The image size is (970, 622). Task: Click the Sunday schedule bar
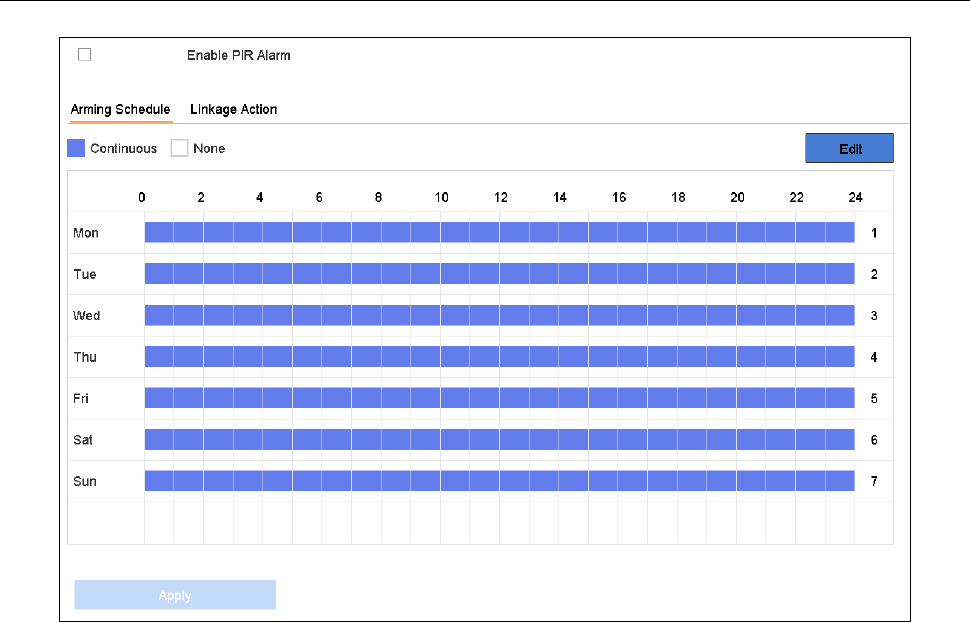499,481
